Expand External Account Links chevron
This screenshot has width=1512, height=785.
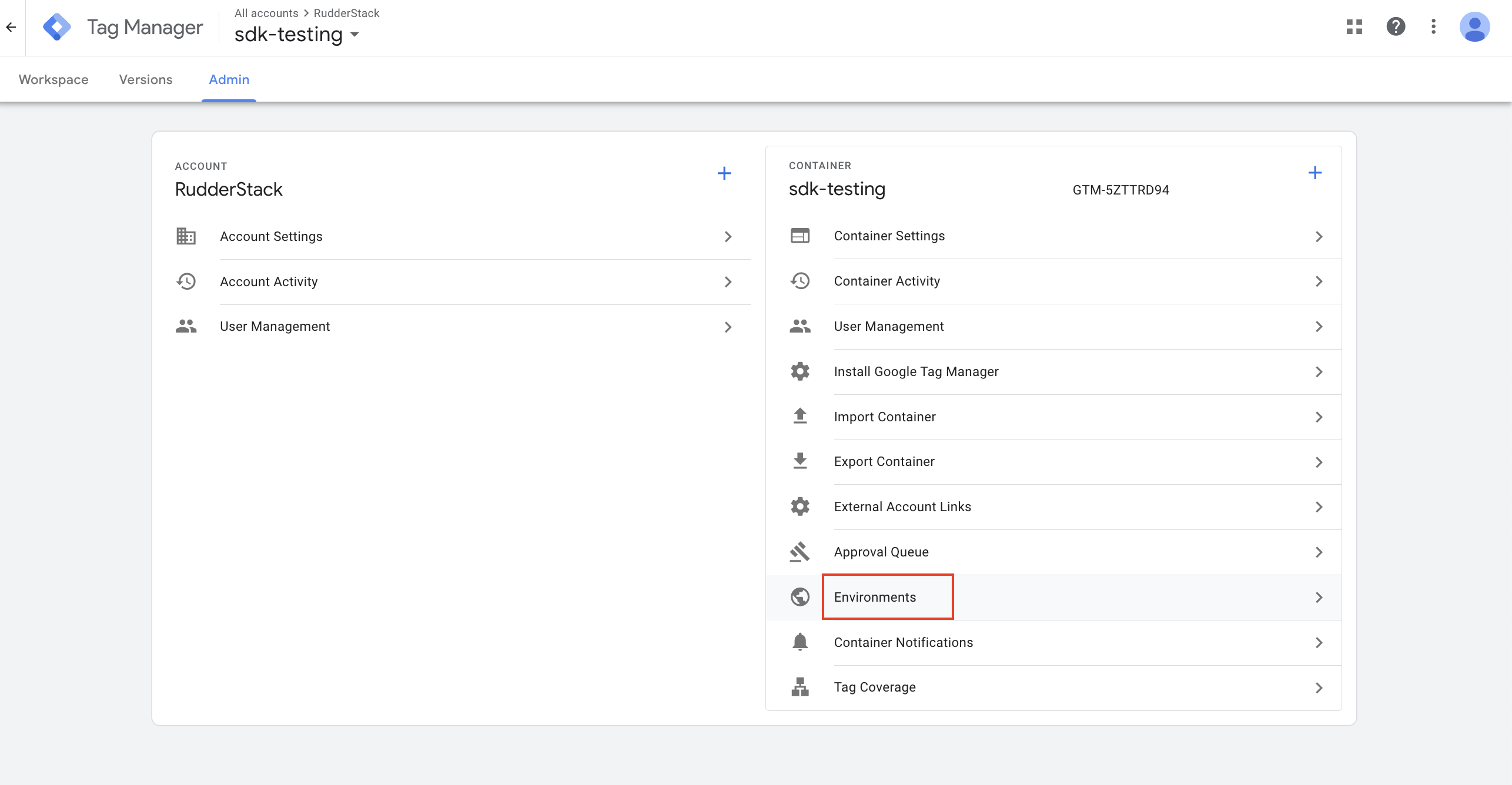(1319, 507)
